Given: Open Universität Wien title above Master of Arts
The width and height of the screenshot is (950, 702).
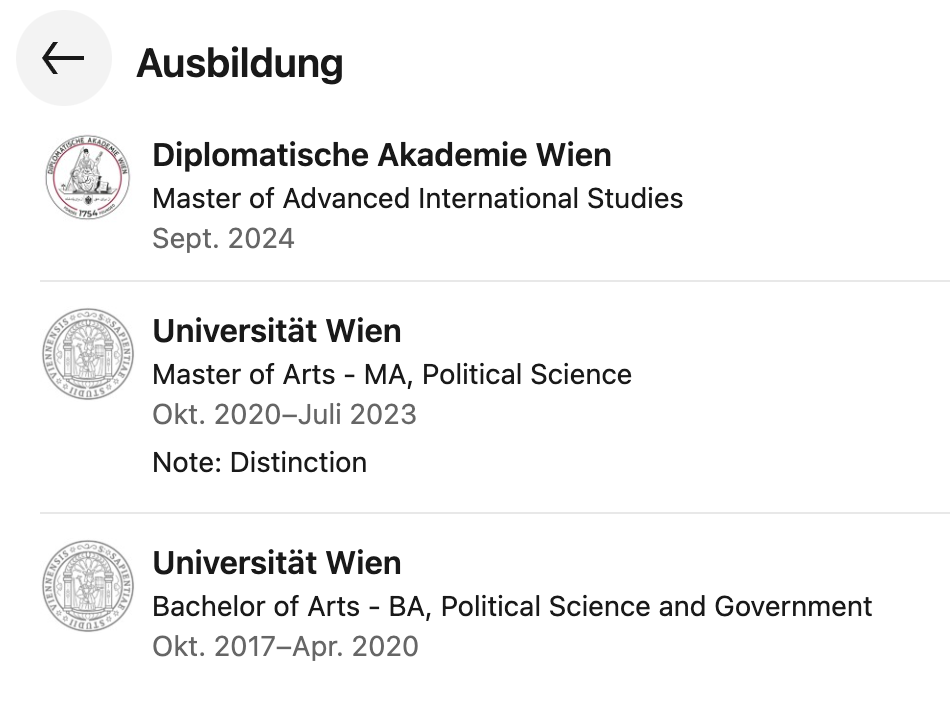Looking at the screenshot, I should 276,331.
